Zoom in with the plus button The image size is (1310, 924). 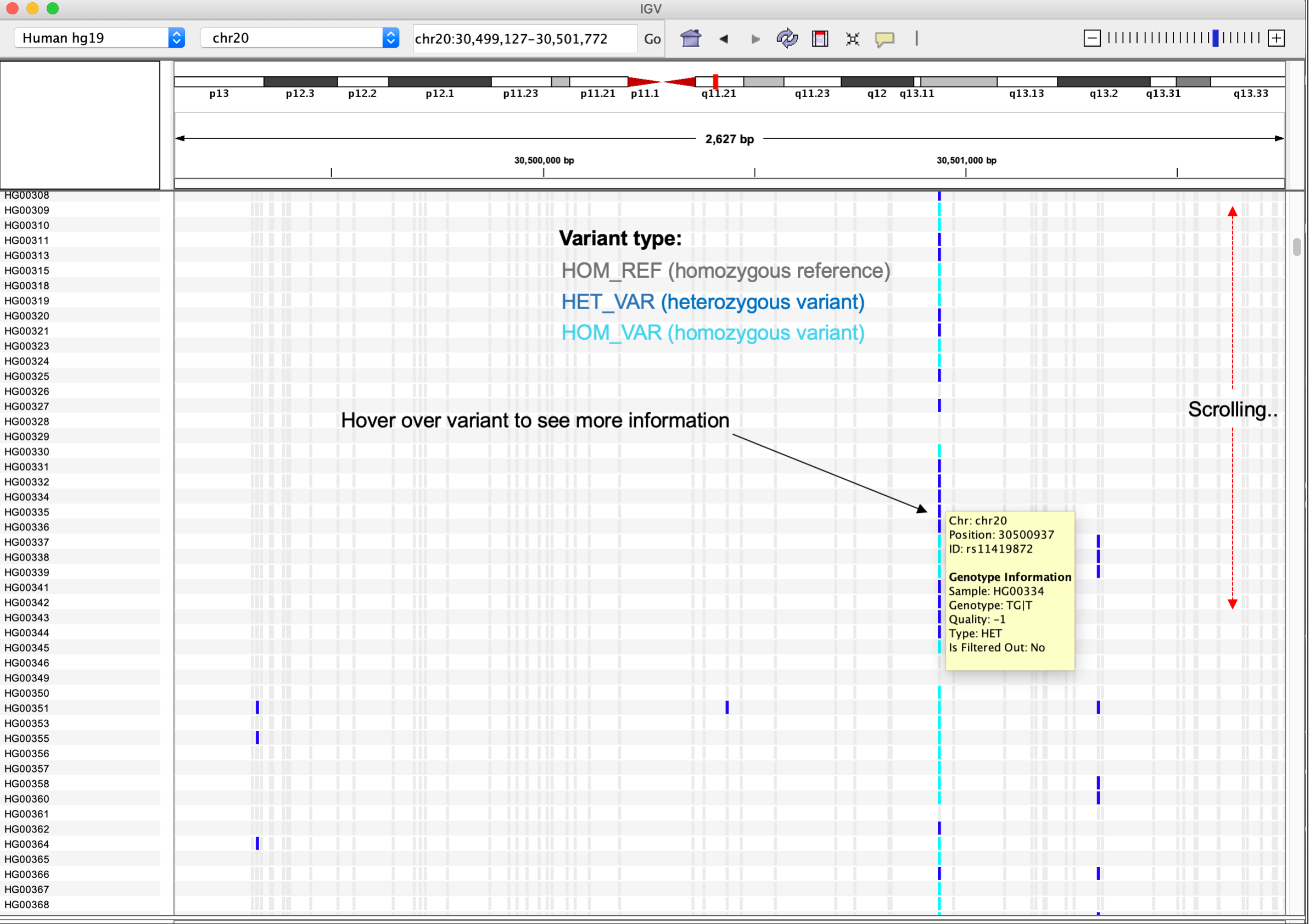tap(1277, 38)
